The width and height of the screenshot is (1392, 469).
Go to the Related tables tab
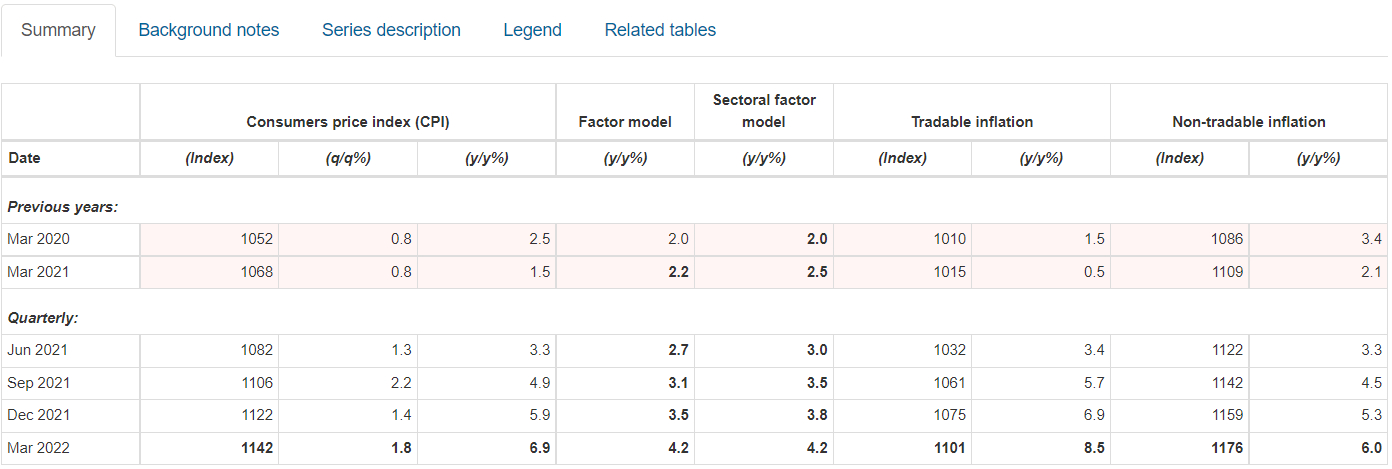(660, 30)
